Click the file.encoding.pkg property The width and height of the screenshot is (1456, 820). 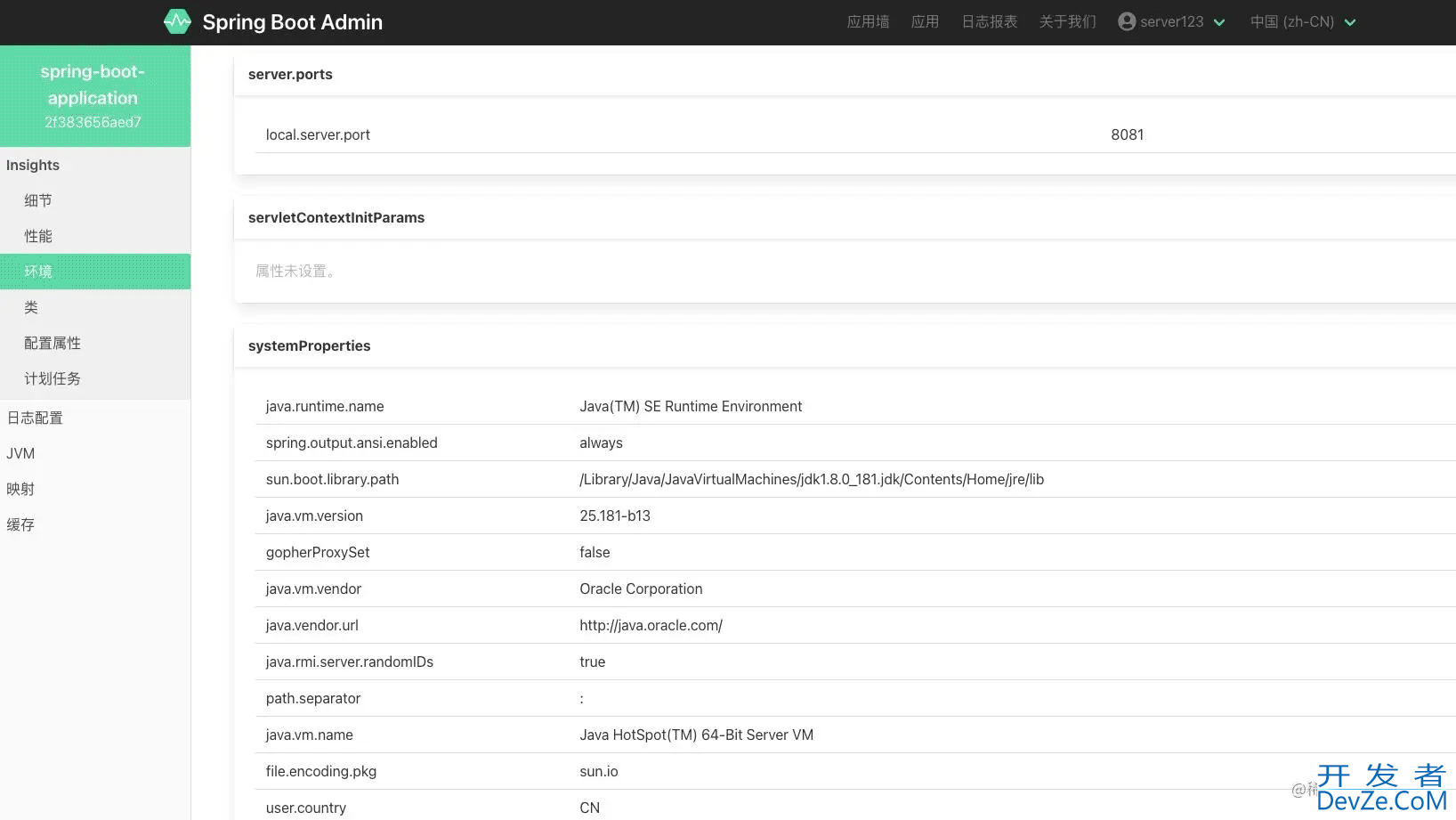click(x=321, y=771)
